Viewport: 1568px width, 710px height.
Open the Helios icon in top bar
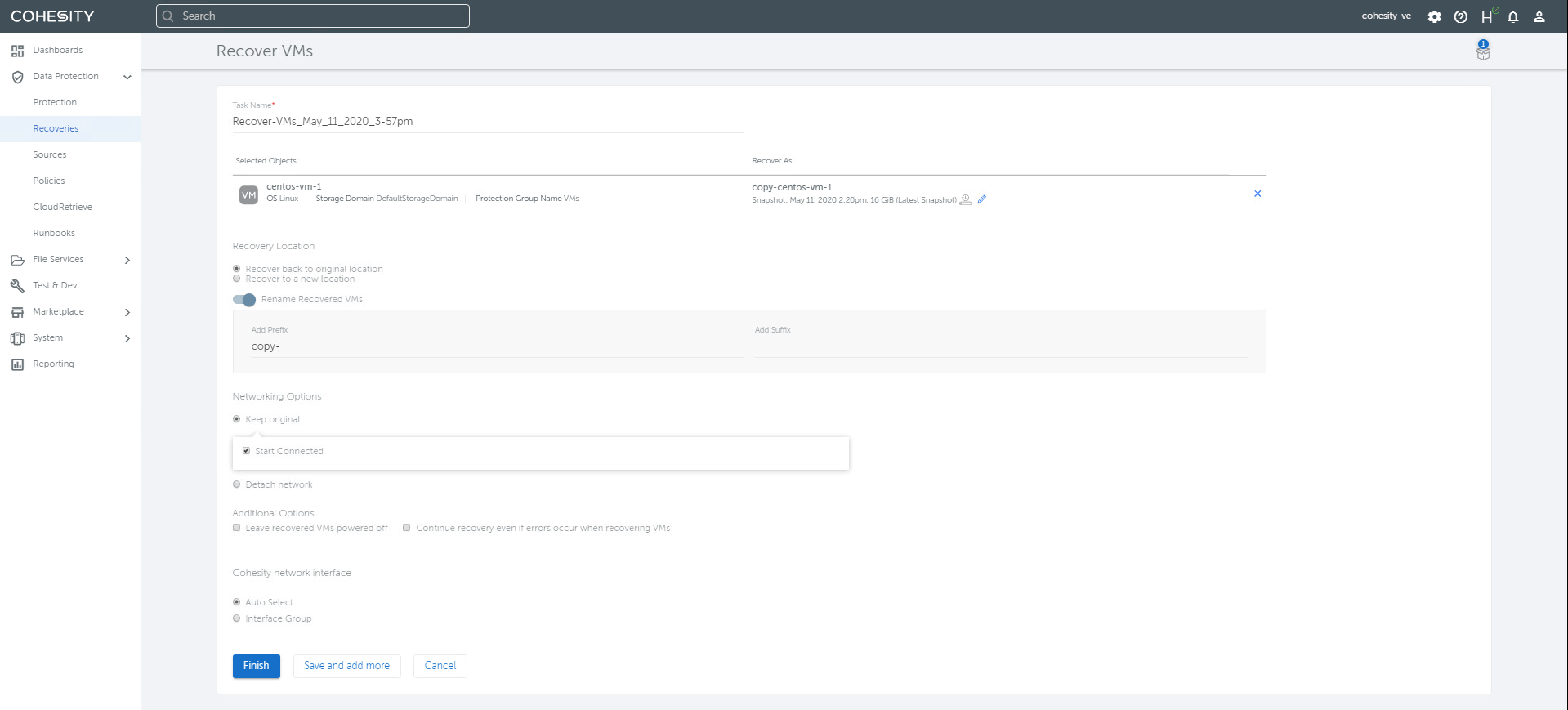coord(1487,16)
